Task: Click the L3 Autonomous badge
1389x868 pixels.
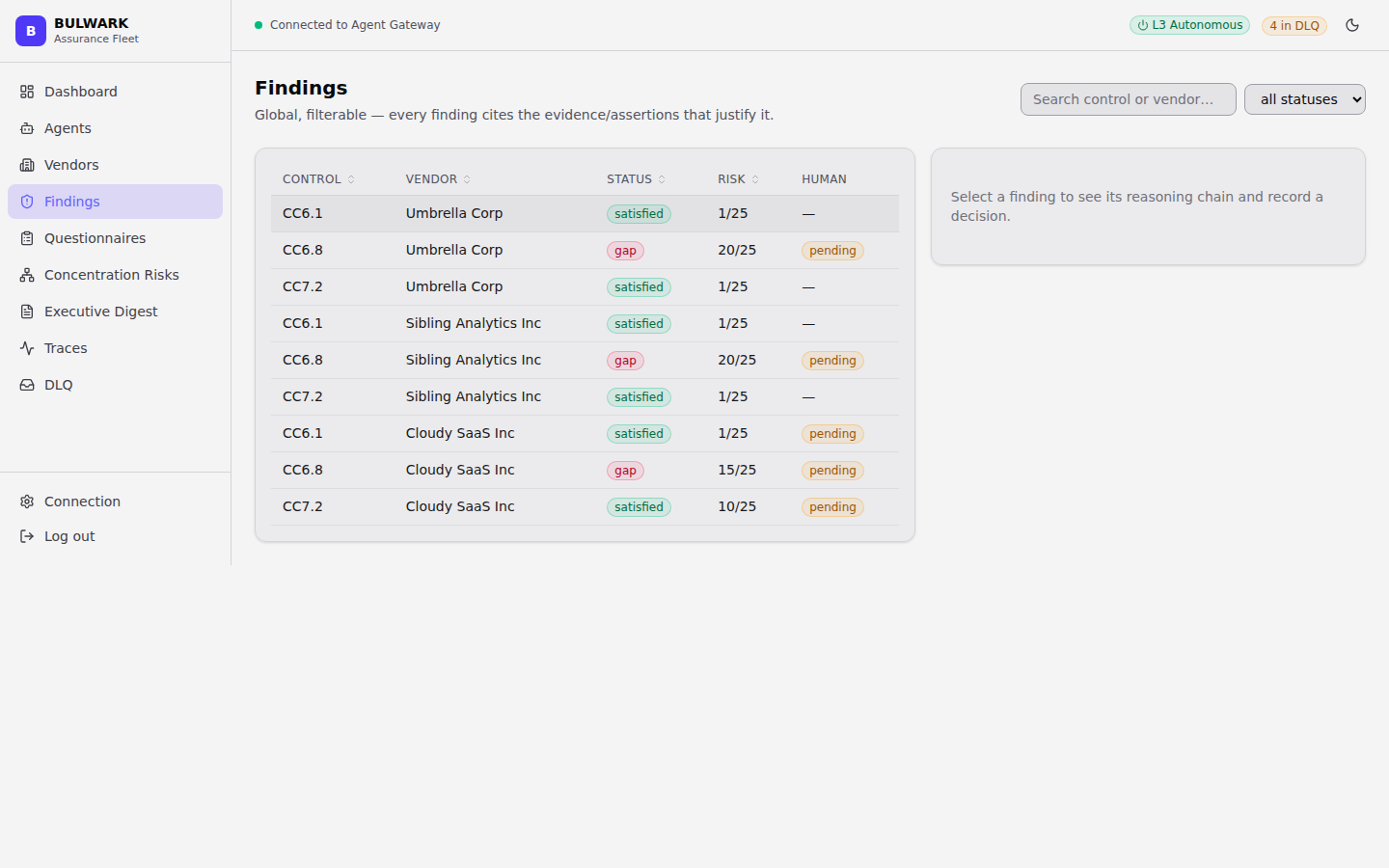Action: click(1189, 25)
